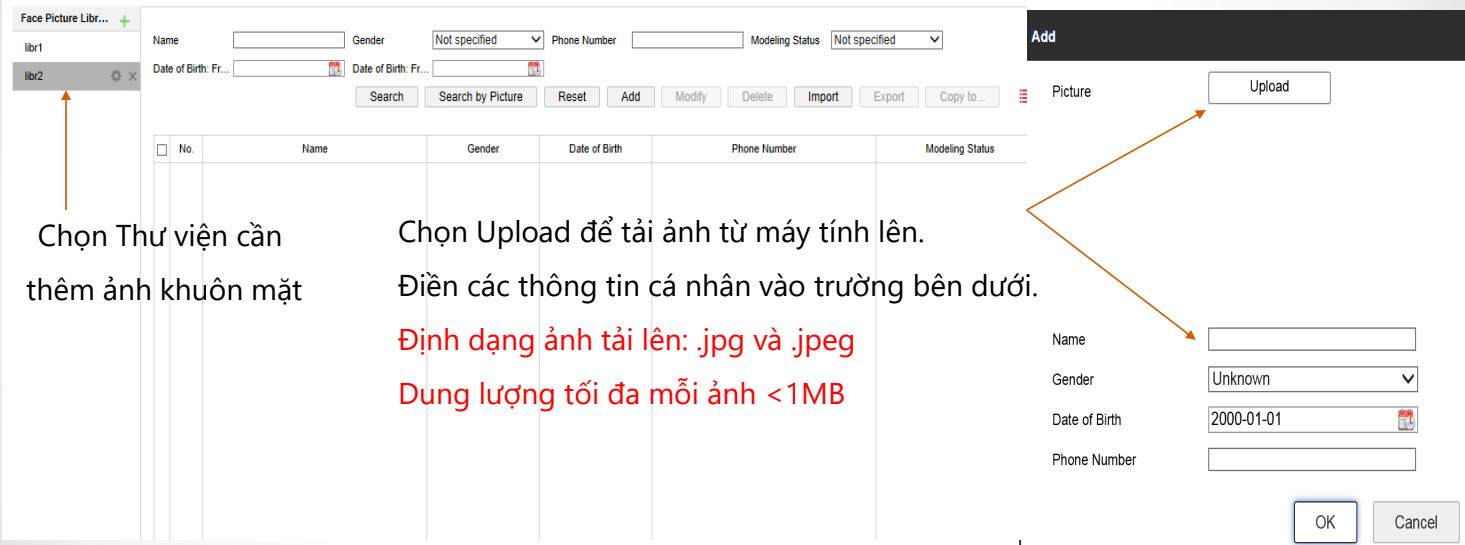Click the red list view icon
Image resolution: width=1465 pixels, height=545 pixels.
pos(1023,97)
